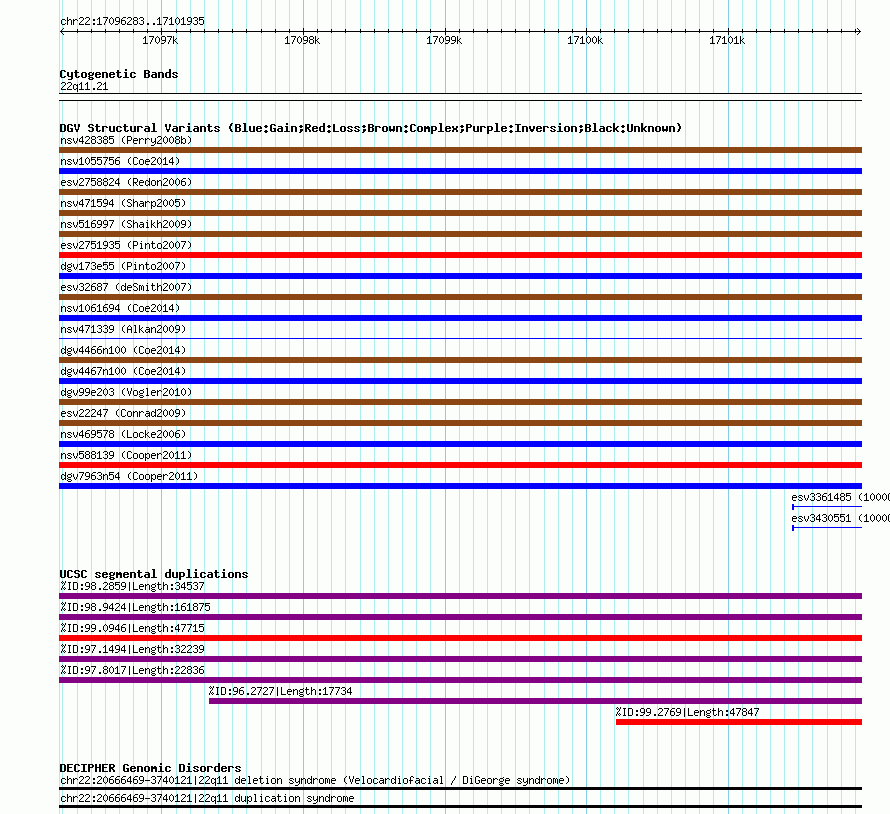Open the nsv1055756 (Coe2014) variant label
This screenshot has height=814, width=890.
(x=120, y=161)
